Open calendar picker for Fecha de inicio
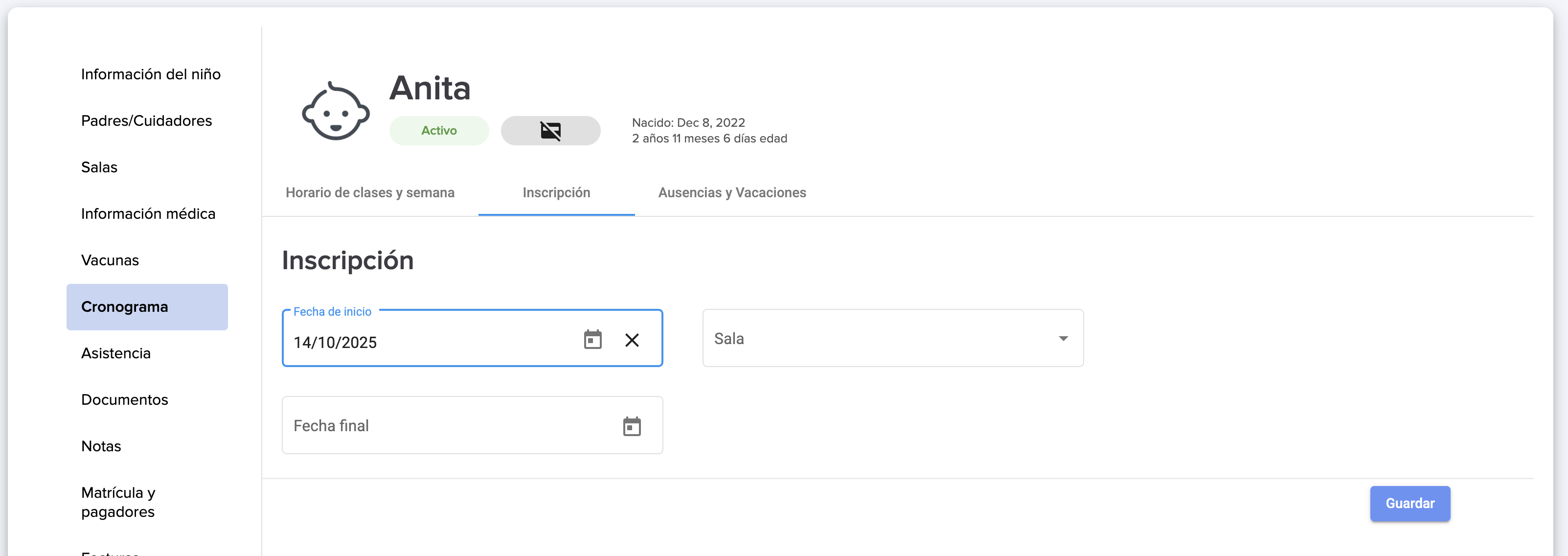This screenshot has height=556, width=1568. click(x=592, y=340)
